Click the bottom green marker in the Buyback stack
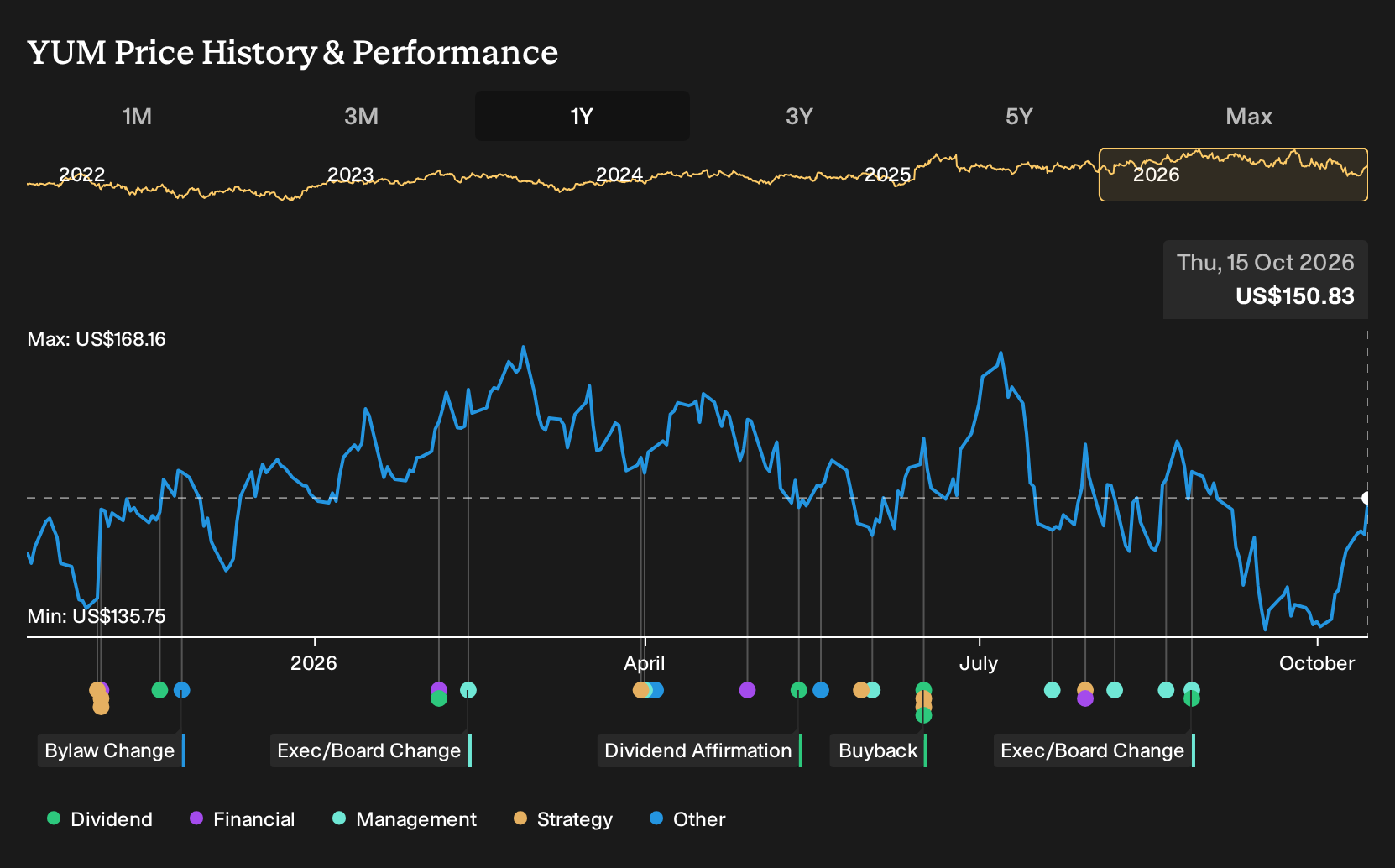1395x868 pixels. tap(923, 715)
